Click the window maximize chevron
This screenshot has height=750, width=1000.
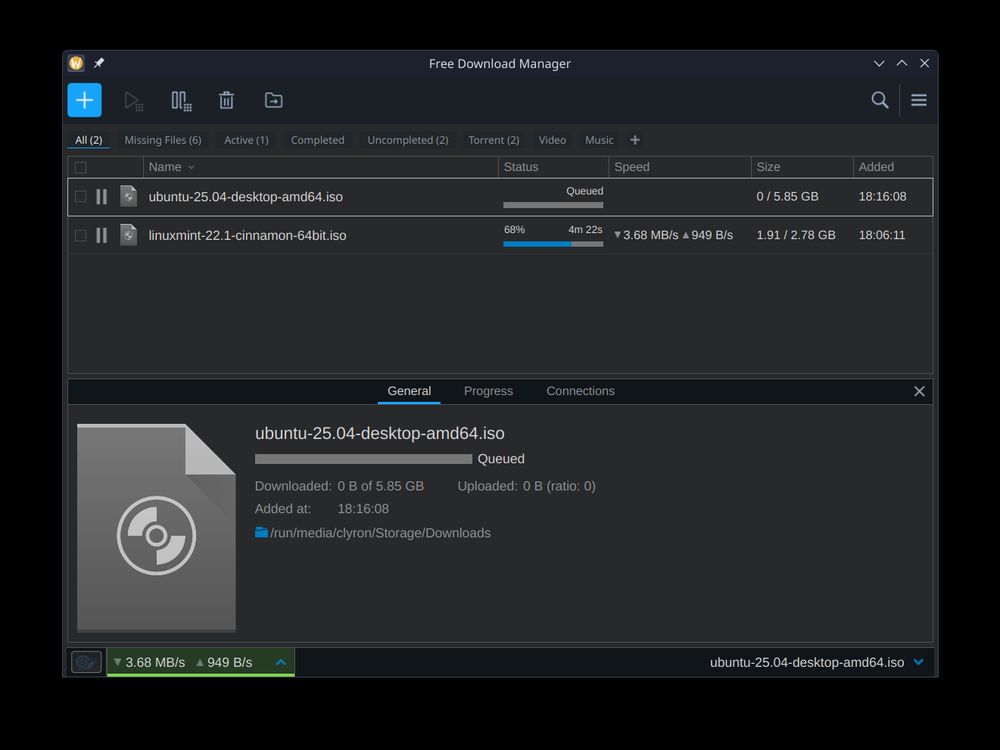(x=902, y=63)
